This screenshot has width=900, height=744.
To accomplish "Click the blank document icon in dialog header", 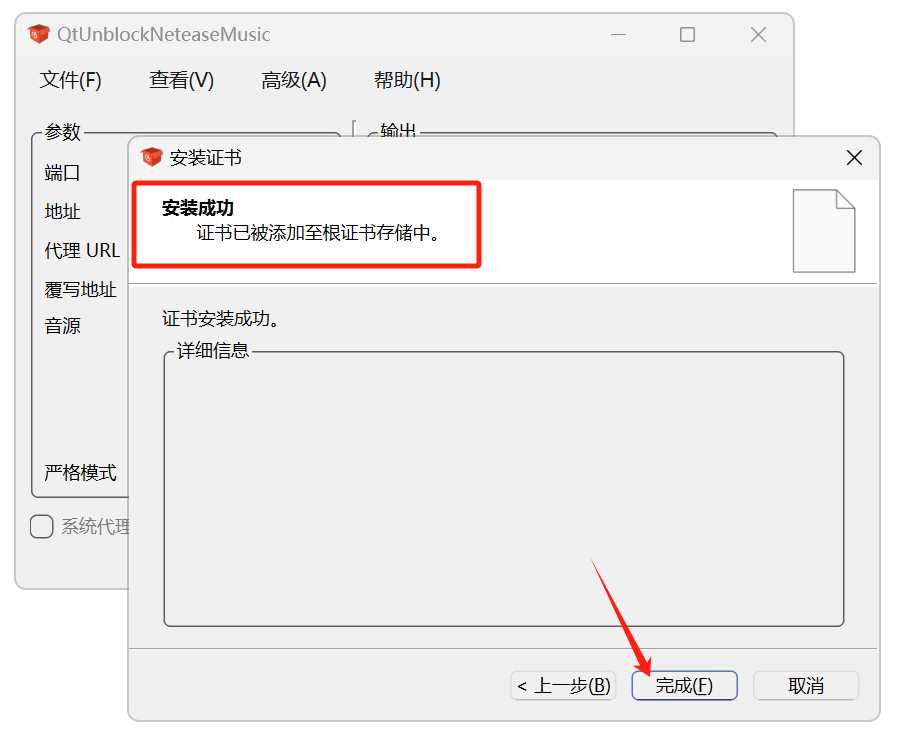I will pyautogui.click(x=823, y=231).
